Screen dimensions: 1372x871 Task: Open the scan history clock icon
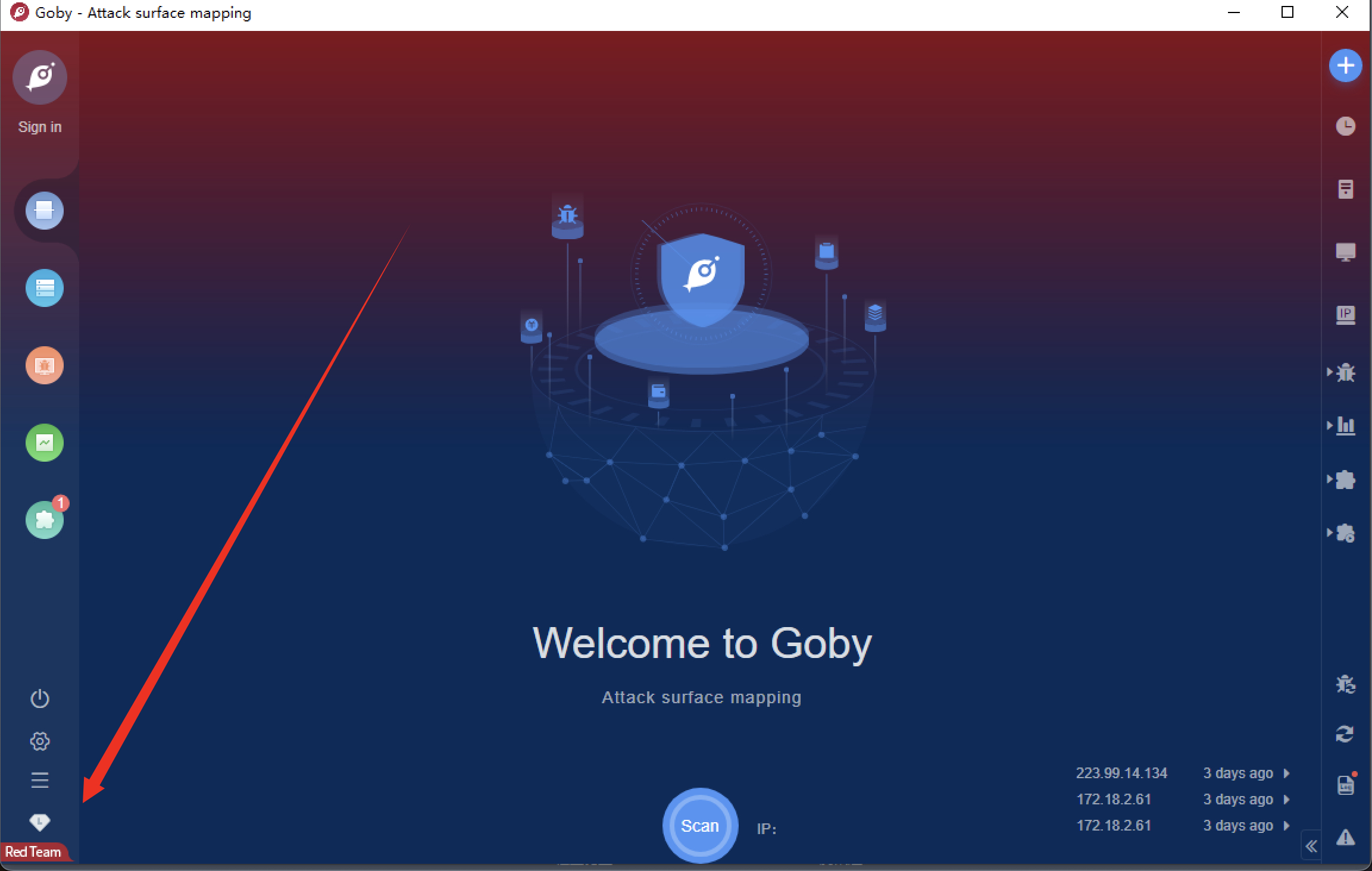[1345, 126]
